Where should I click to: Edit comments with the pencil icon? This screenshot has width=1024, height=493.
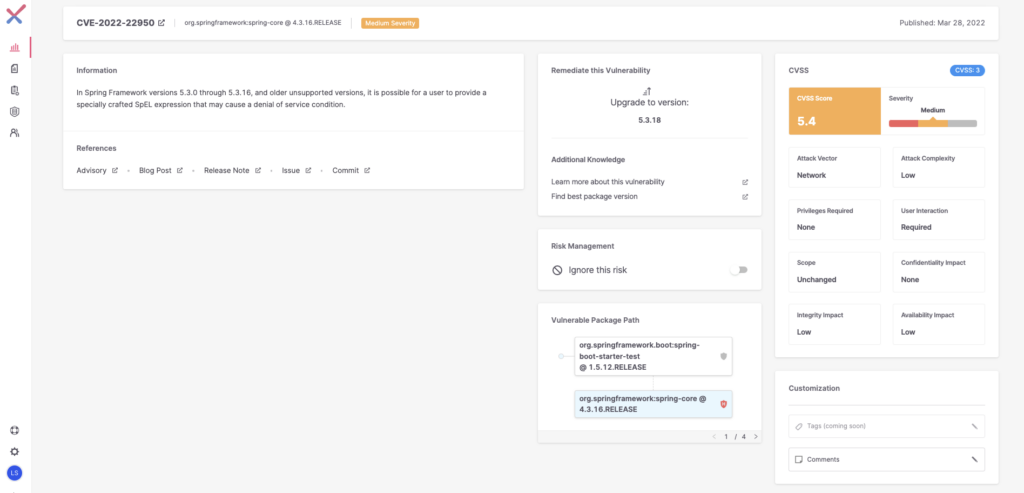[x=974, y=460]
